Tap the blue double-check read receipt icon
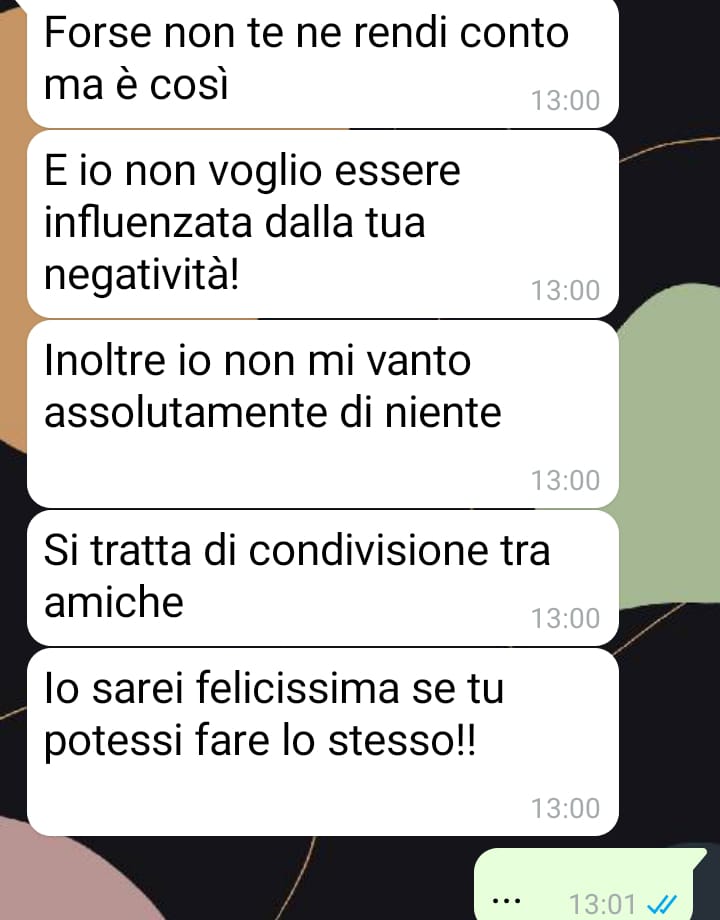Viewport: 720px width, 920px height. click(662, 904)
